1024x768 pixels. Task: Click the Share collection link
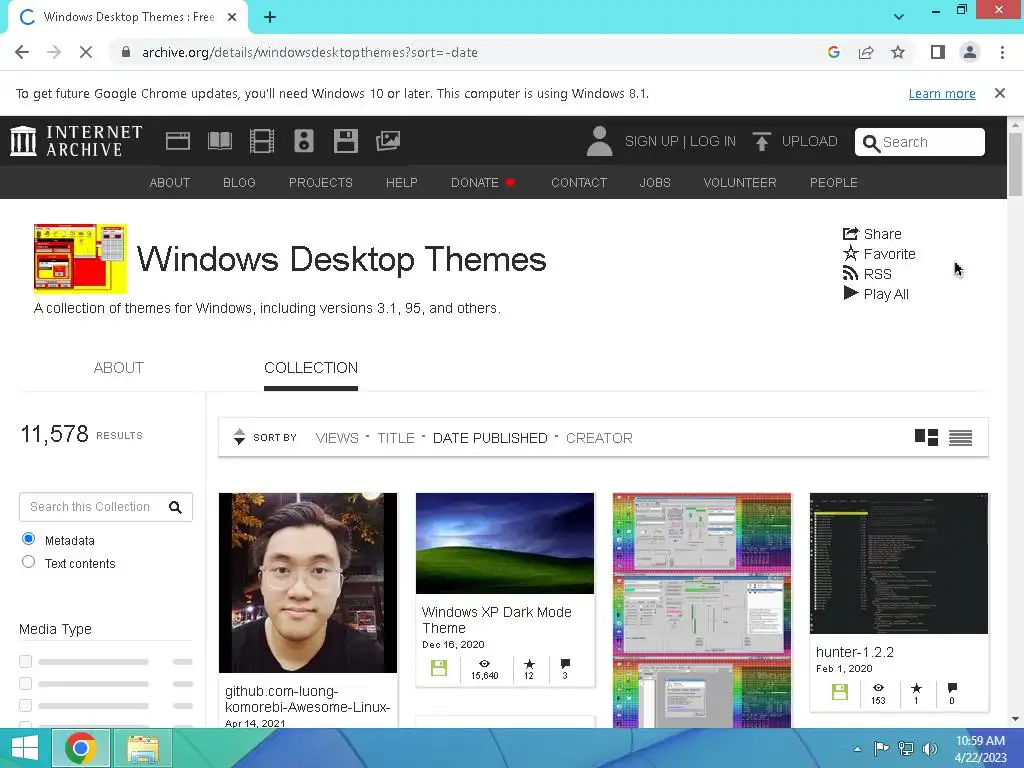(x=872, y=234)
